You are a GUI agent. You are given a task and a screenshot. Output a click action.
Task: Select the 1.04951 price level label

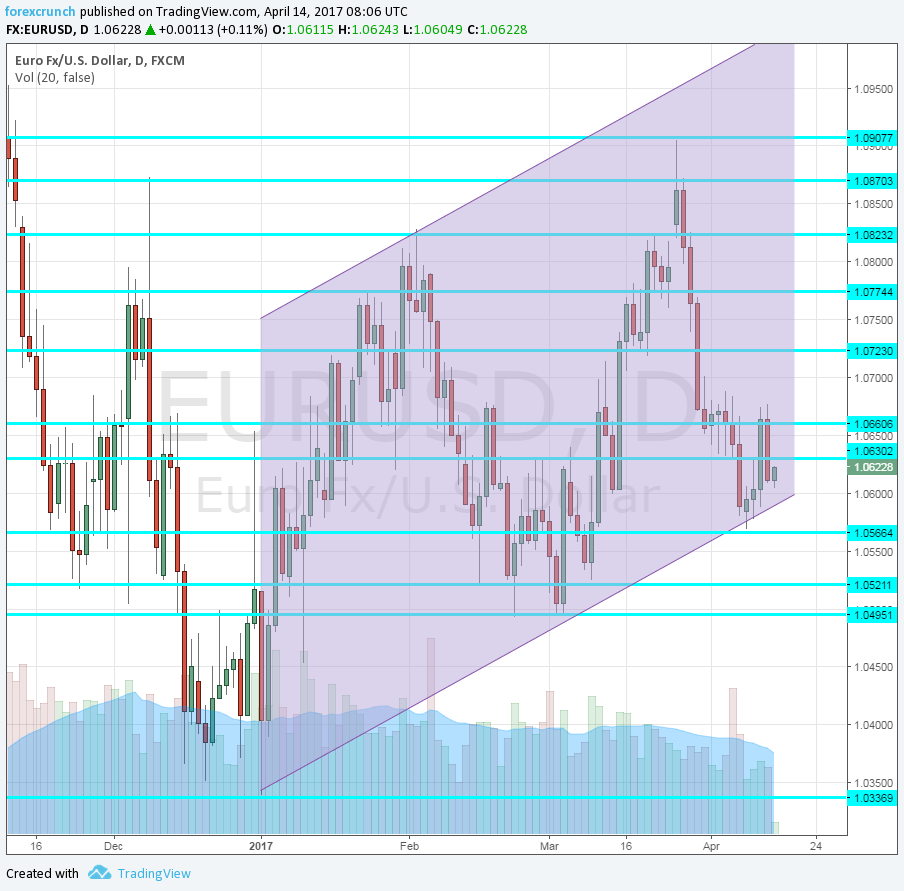pos(872,615)
